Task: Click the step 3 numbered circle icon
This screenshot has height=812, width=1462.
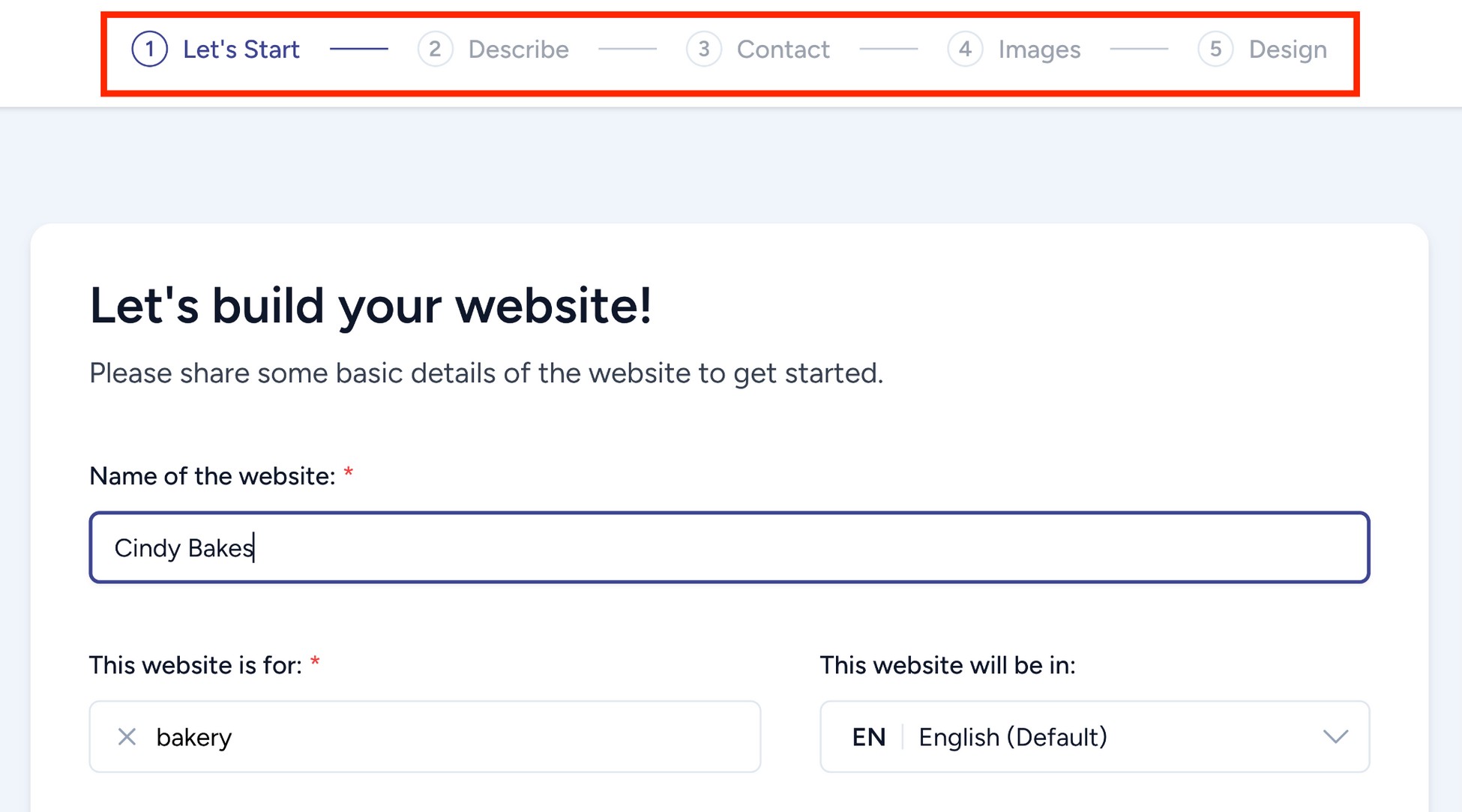Action: 703,49
